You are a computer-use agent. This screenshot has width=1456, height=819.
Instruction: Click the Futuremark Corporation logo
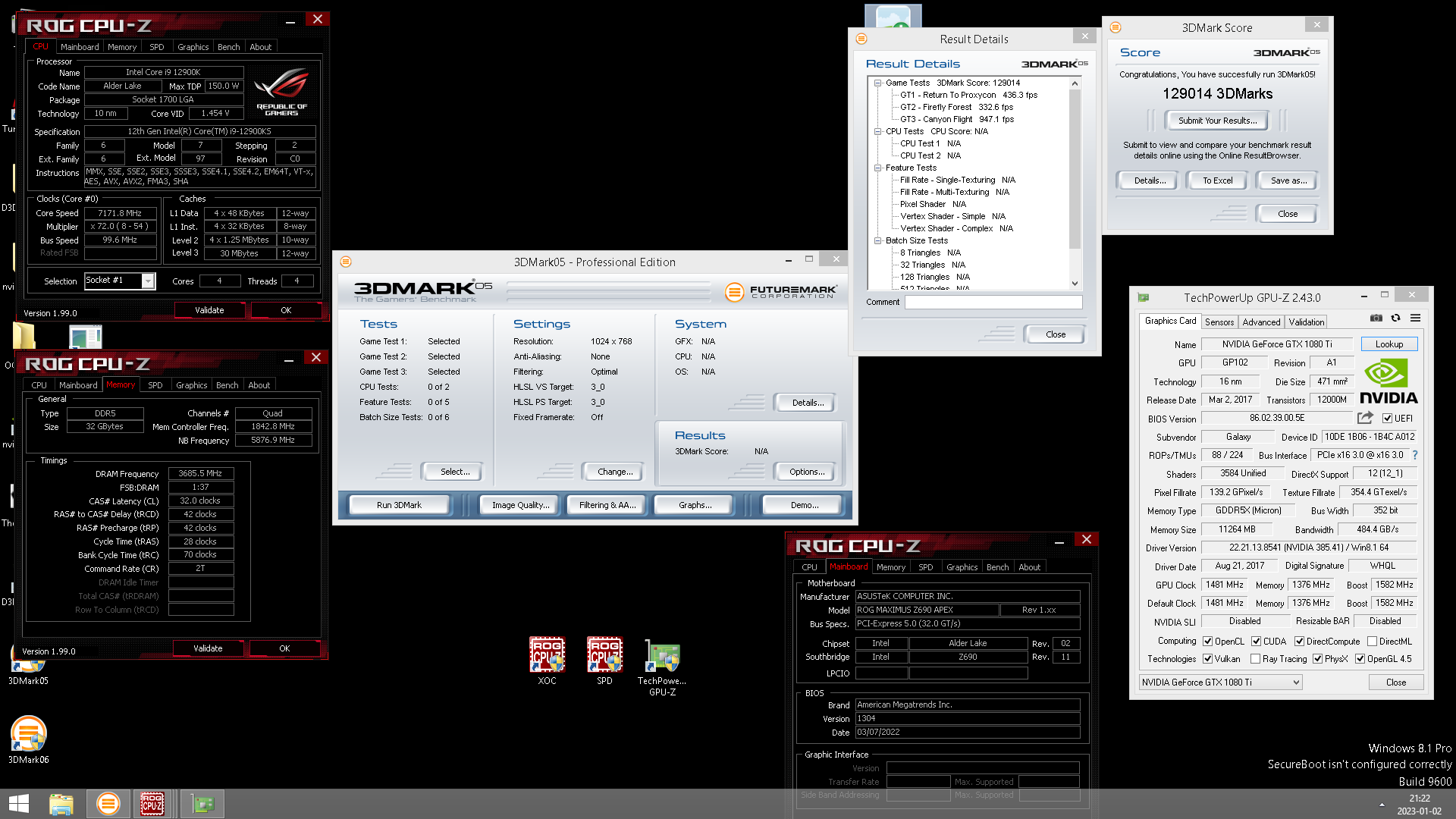pyautogui.click(x=781, y=291)
